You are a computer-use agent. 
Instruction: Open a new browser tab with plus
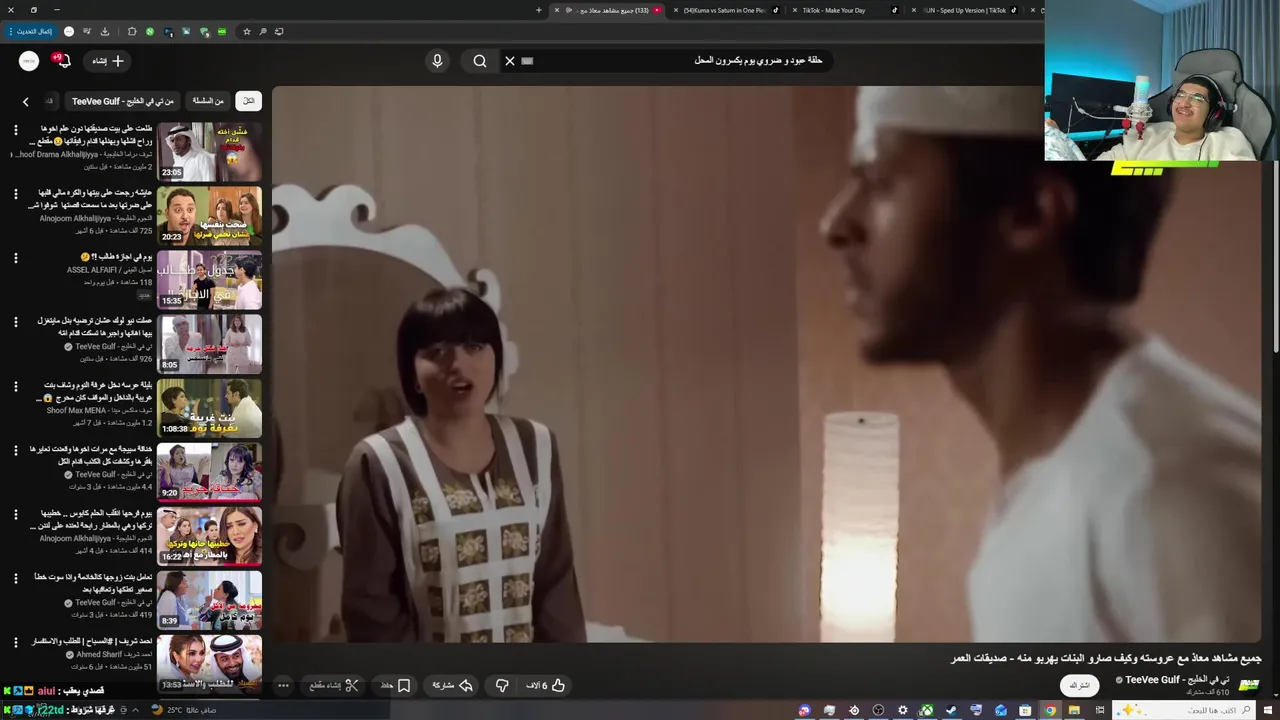coord(538,10)
